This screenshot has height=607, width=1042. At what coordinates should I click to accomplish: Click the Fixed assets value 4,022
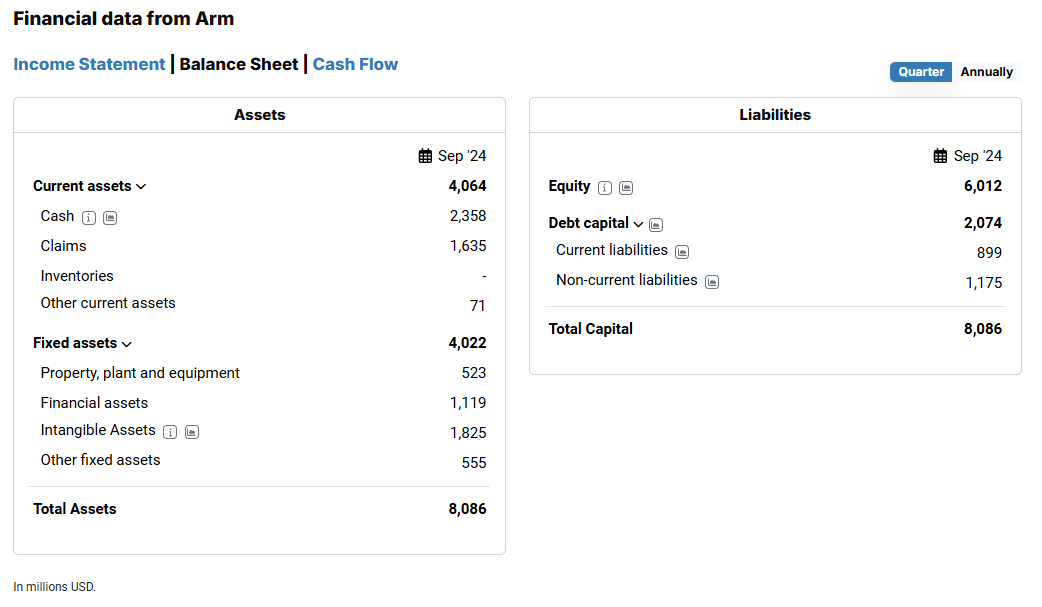(x=467, y=343)
